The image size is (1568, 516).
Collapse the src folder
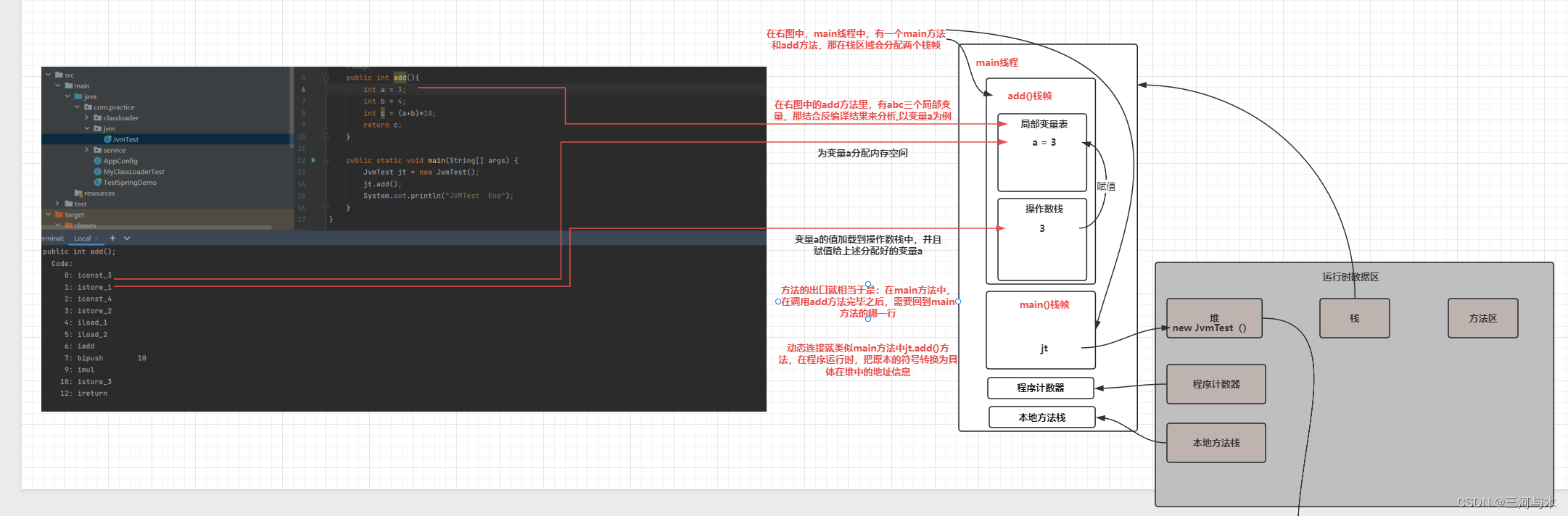49,75
